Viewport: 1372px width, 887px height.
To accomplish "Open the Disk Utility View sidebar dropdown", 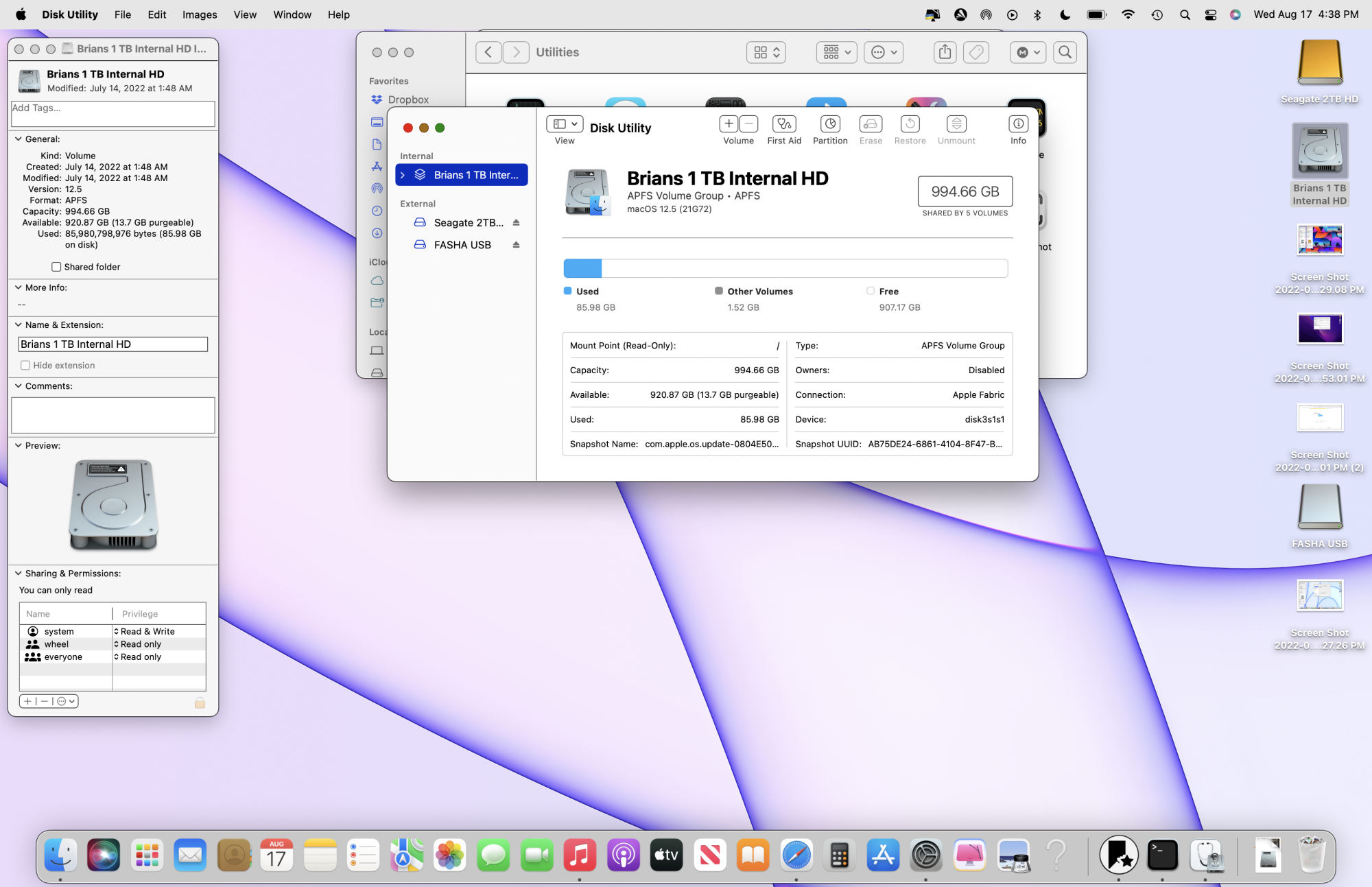I will point(565,124).
